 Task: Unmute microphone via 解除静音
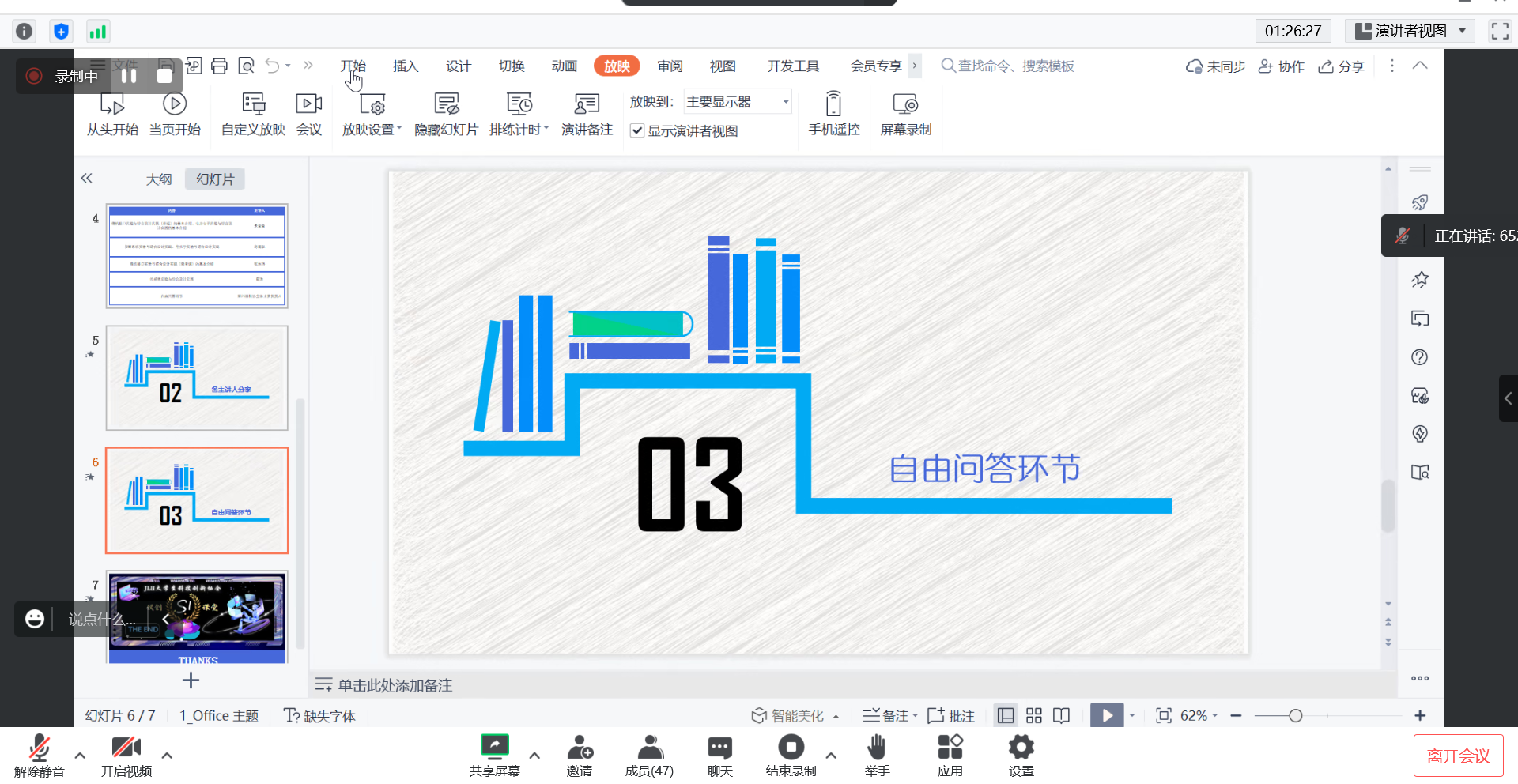coord(39,756)
